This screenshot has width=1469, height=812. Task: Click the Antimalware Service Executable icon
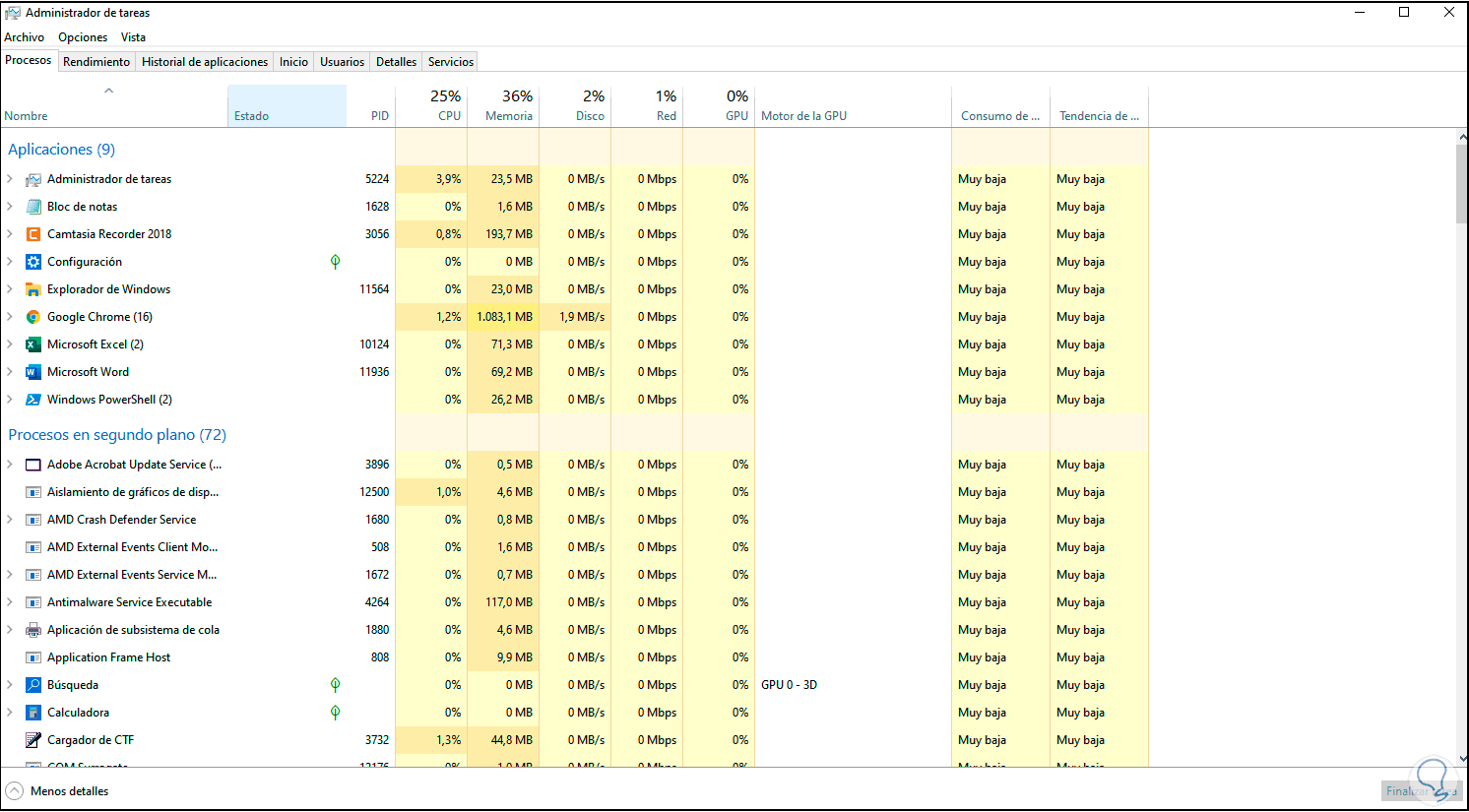click(x=33, y=602)
